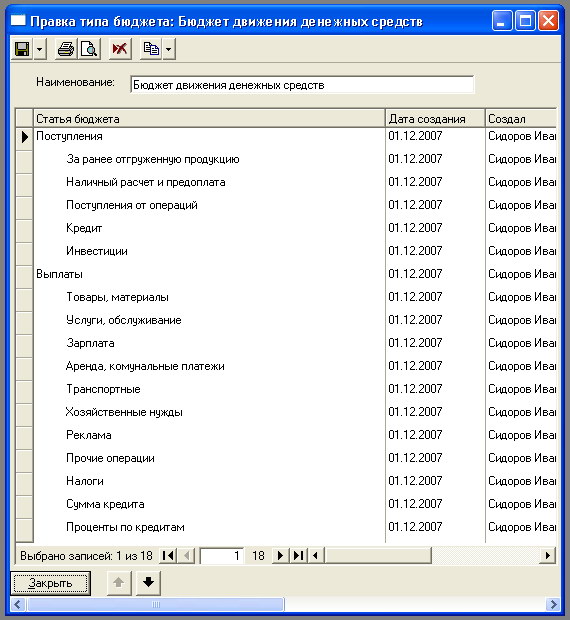The height and width of the screenshot is (620, 570).
Task: Click the window scrollbar left arrow
Action: coord(17,605)
